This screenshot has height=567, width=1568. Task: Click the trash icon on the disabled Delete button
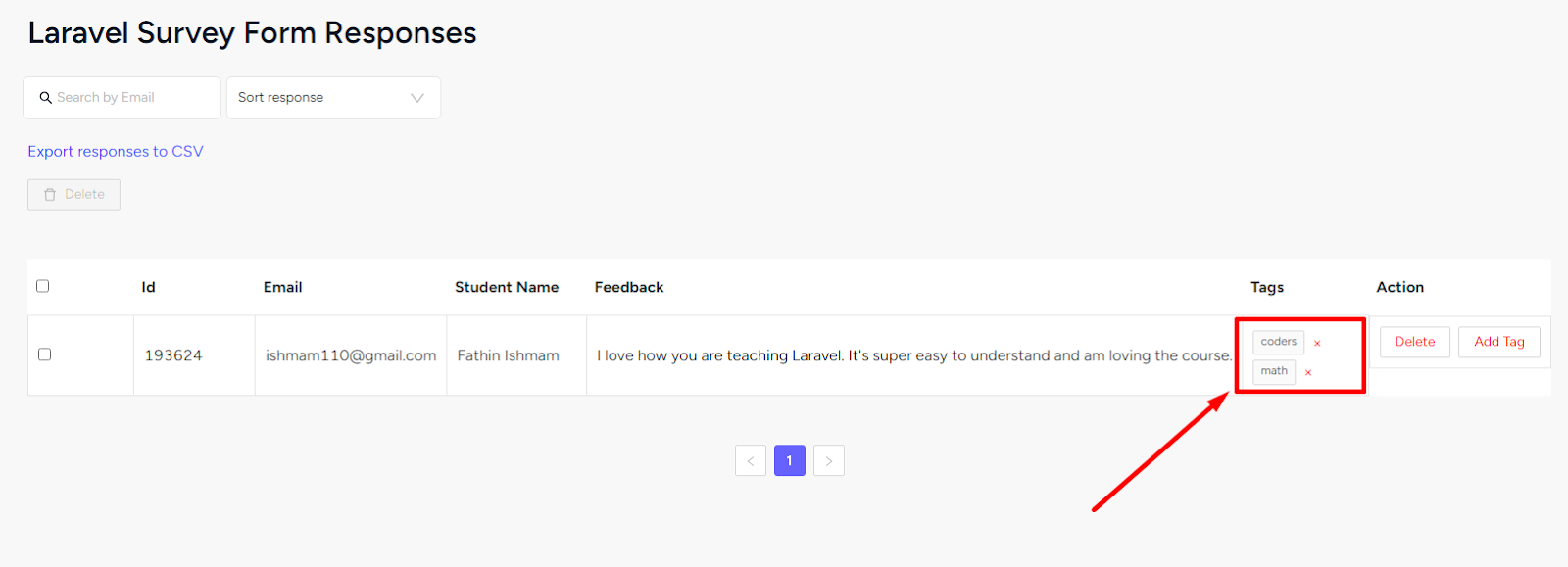[50, 195]
